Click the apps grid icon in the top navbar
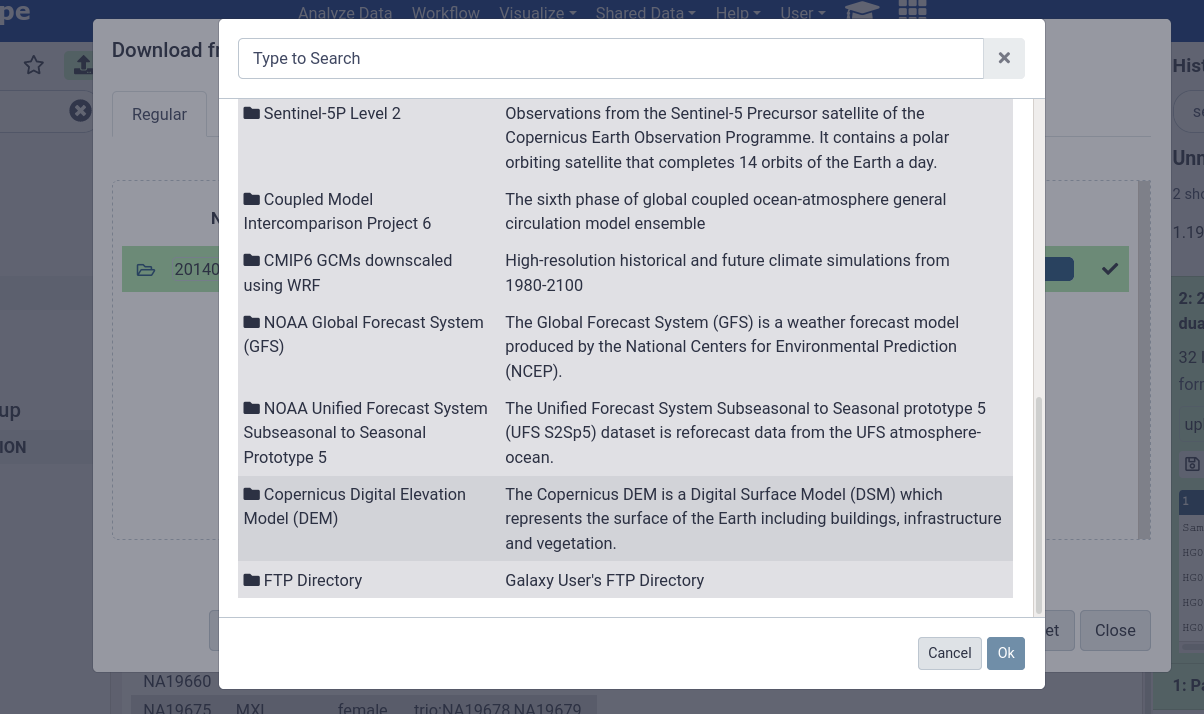Viewport: 1204px width, 714px height. (911, 11)
